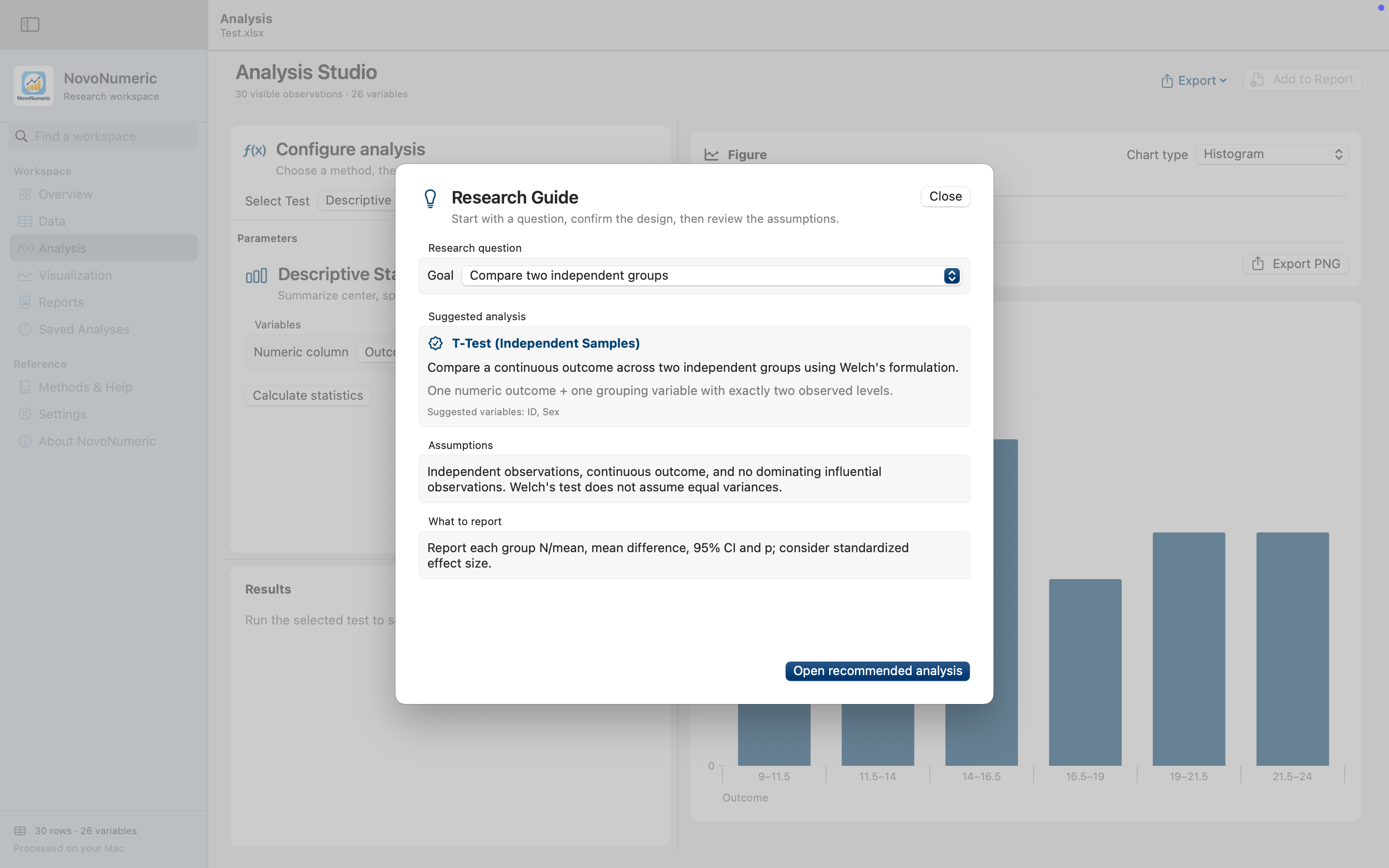Open the Numeric column Outcome dropdown
This screenshot has width=1389, height=868.
[x=376, y=353]
